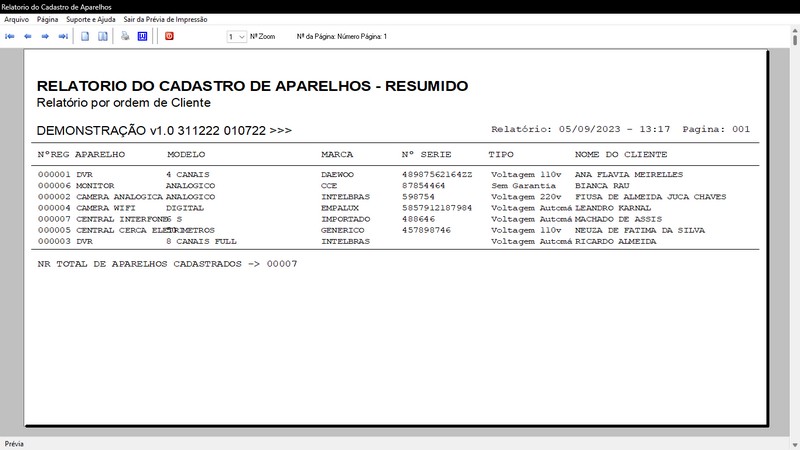Click 'Voltagem 220v' type cell
This screenshot has height=450, width=800.
526,197
